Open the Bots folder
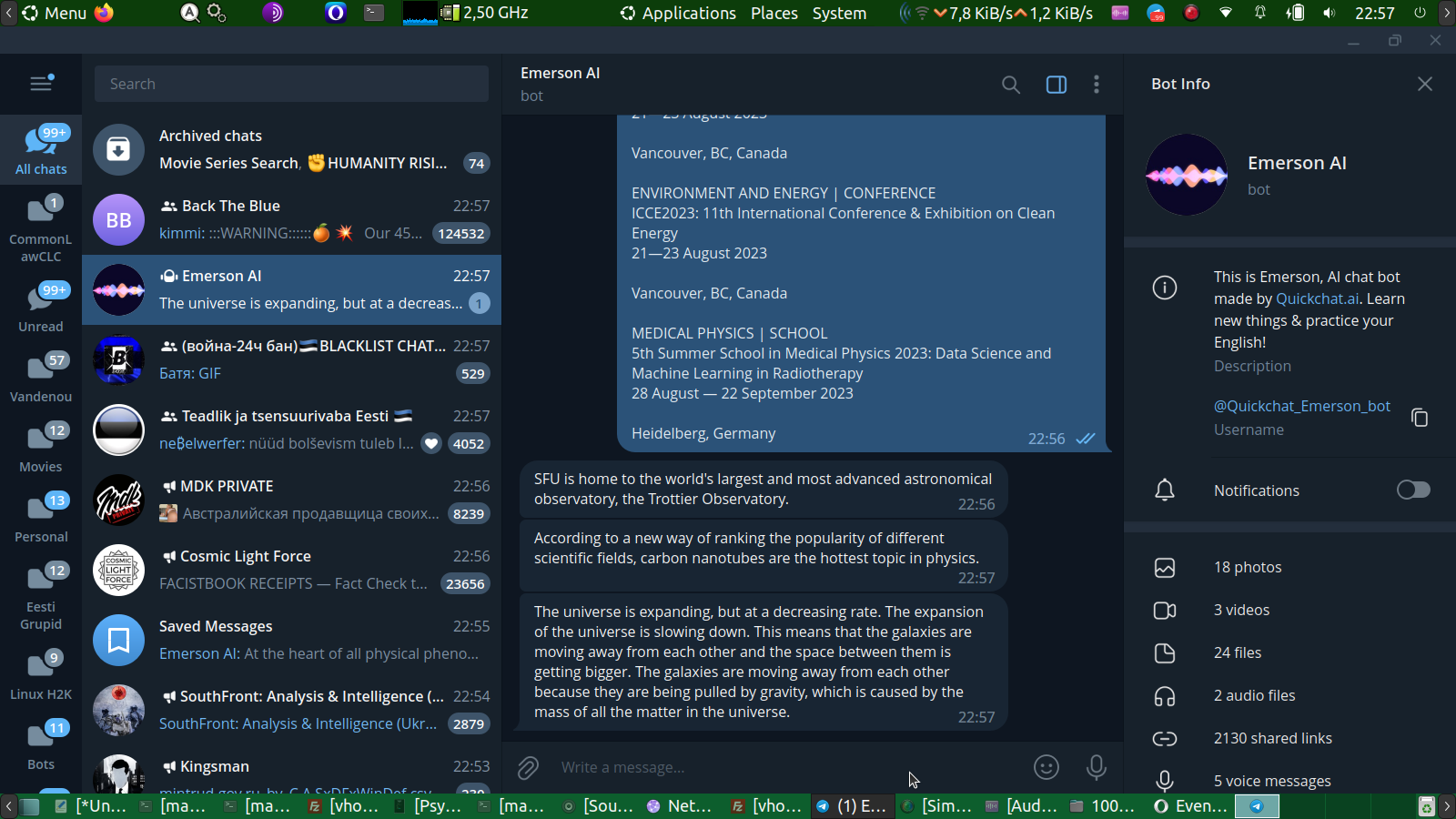Viewport: 1456px width, 819px height. coord(41,745)
